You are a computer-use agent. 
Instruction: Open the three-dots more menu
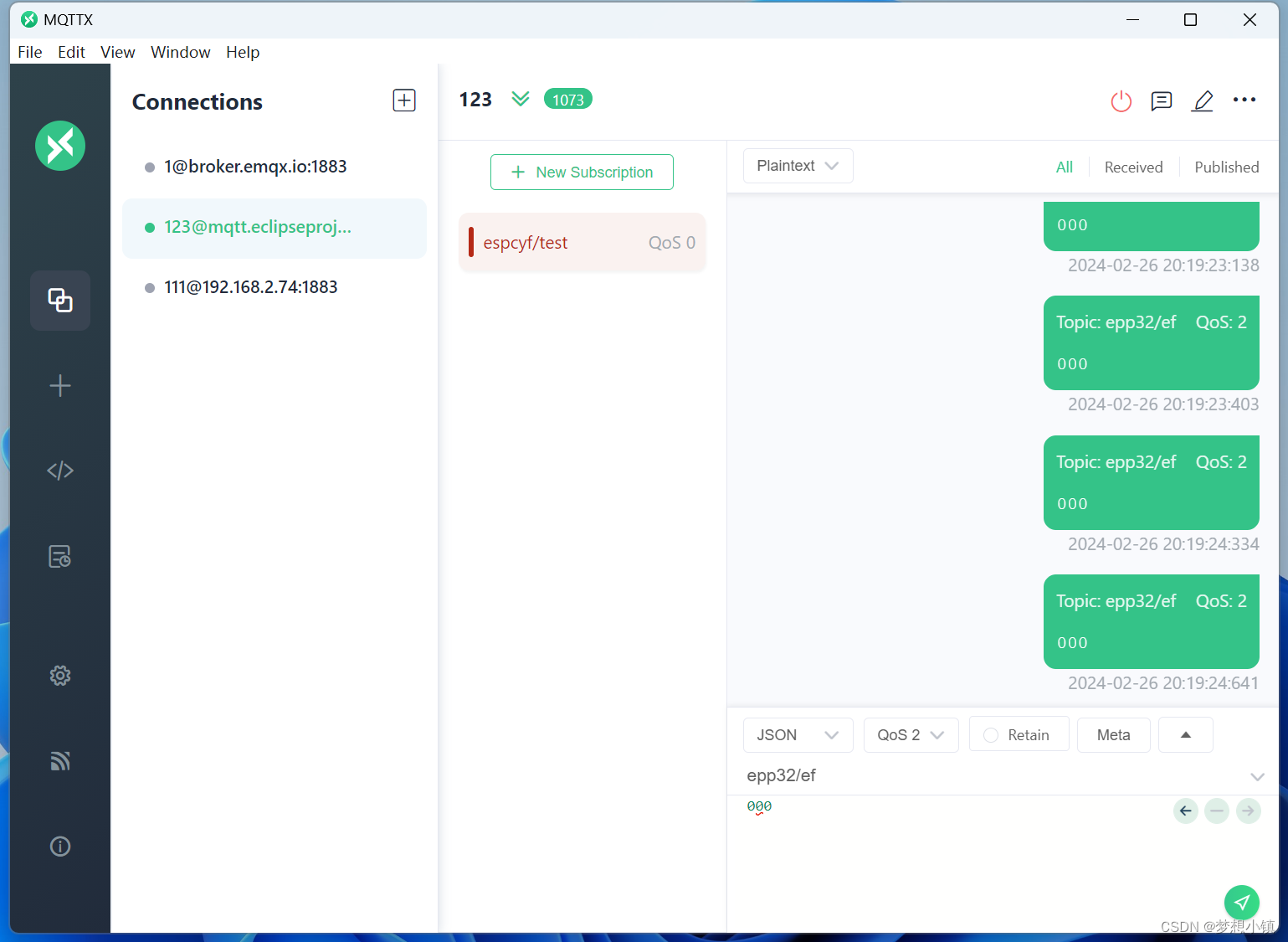click(x=1244, y=100)
